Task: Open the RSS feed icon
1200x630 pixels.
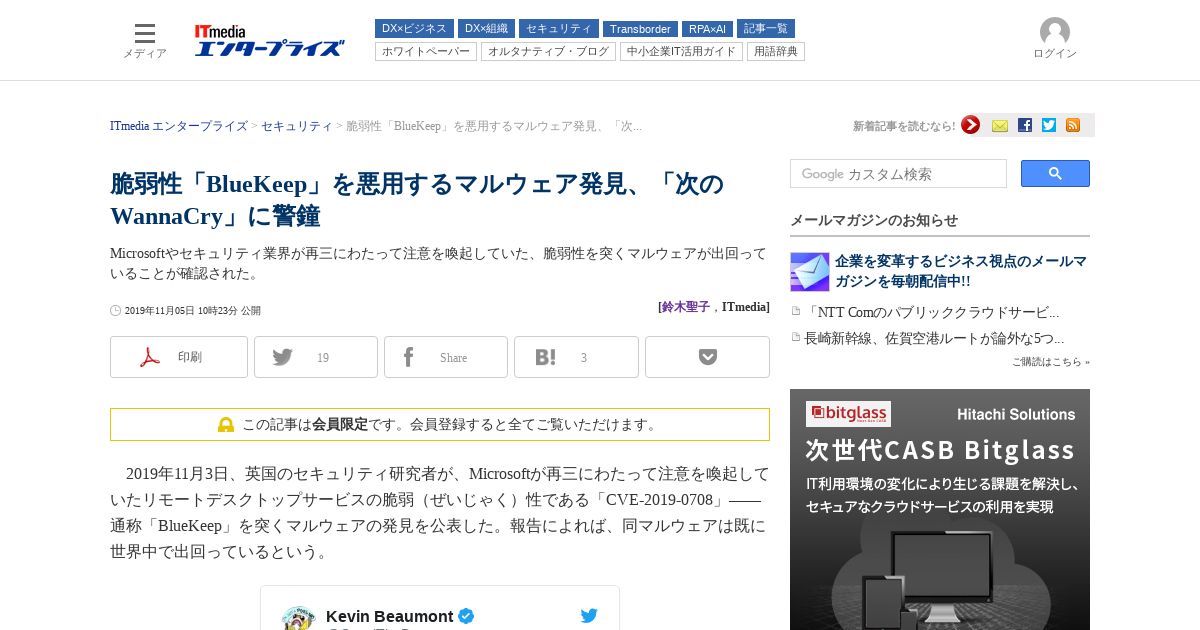Action: coord(1073,125)
